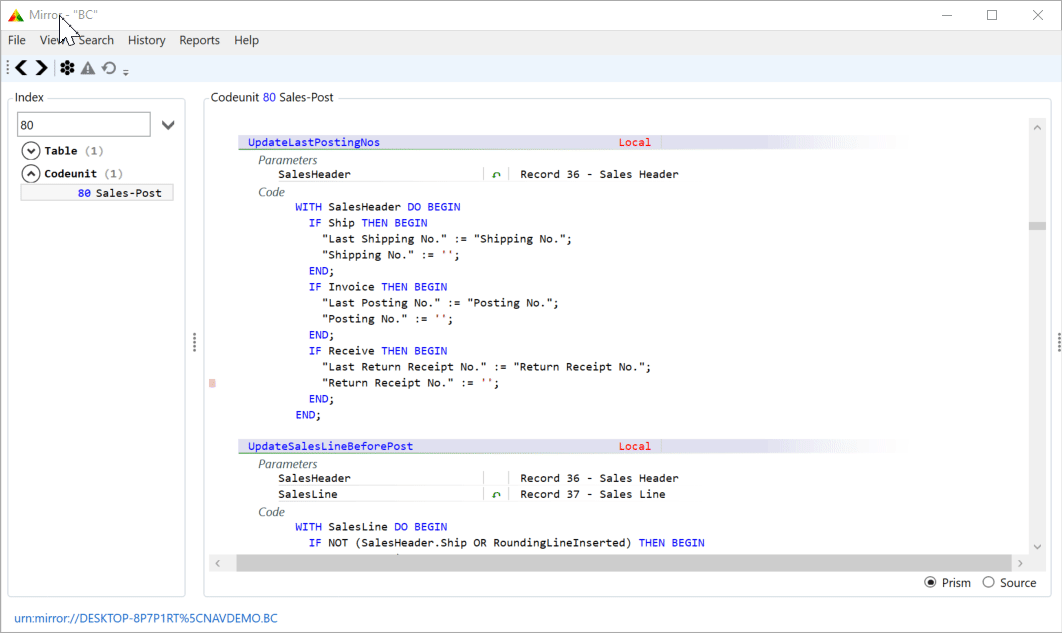Viewport: 1062px width, 633px height.
Task: Open the View menu
Action: pos(52,40)
